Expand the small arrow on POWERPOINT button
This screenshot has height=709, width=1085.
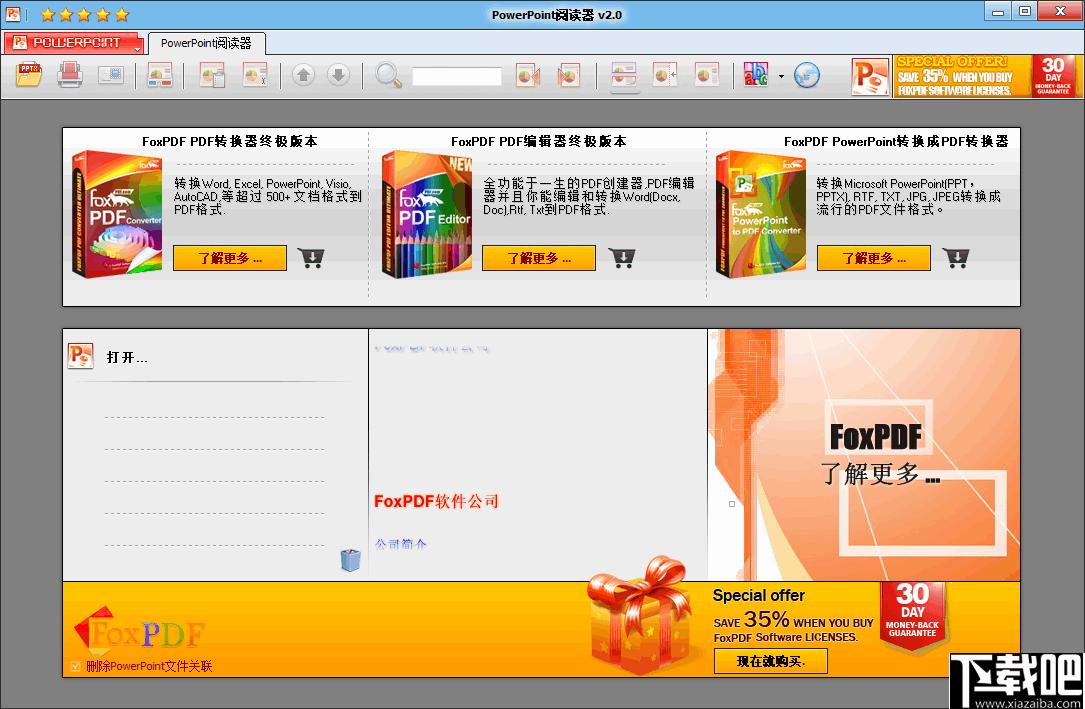[137, 48]
